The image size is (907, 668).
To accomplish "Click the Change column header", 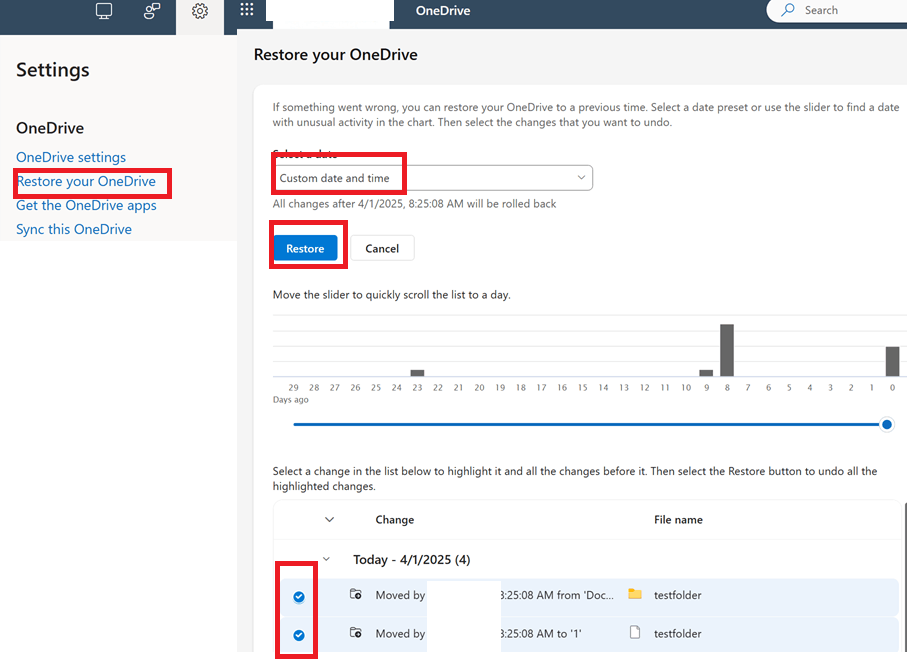I will pyautogui.click(x=394, y=519).
